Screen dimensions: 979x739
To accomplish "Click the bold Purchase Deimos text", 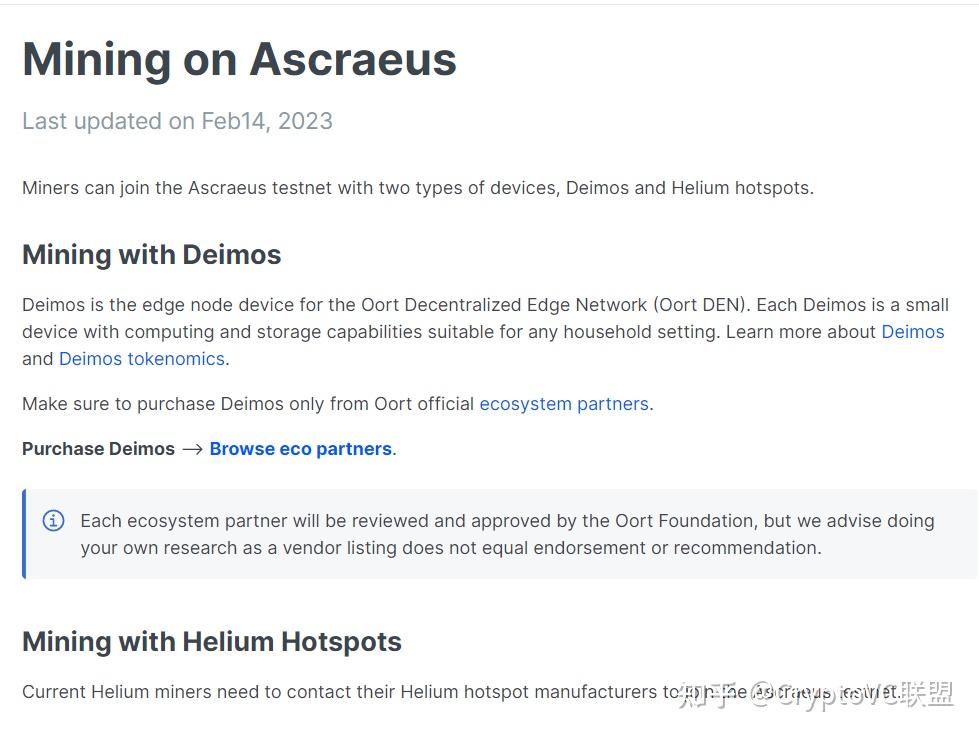I will (98, 449).
